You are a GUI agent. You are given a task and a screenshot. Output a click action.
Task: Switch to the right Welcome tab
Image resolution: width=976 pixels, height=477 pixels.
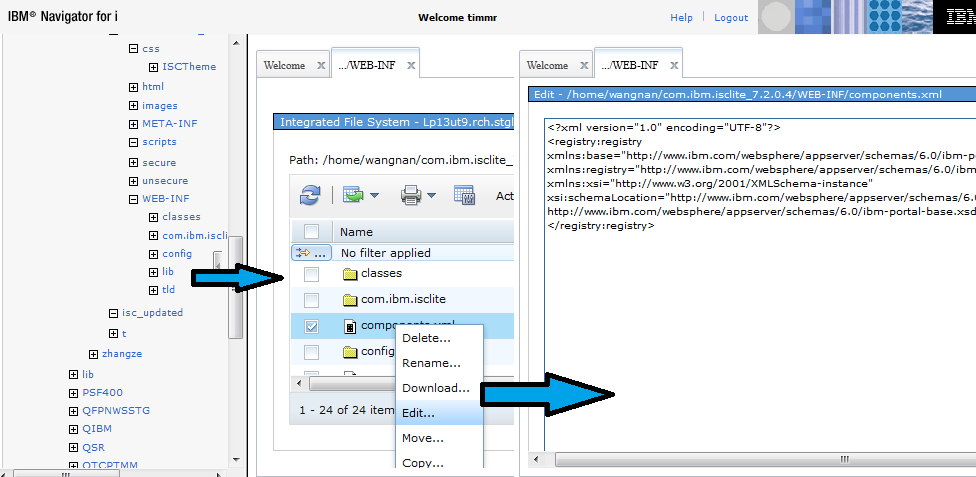pos(548,65)
